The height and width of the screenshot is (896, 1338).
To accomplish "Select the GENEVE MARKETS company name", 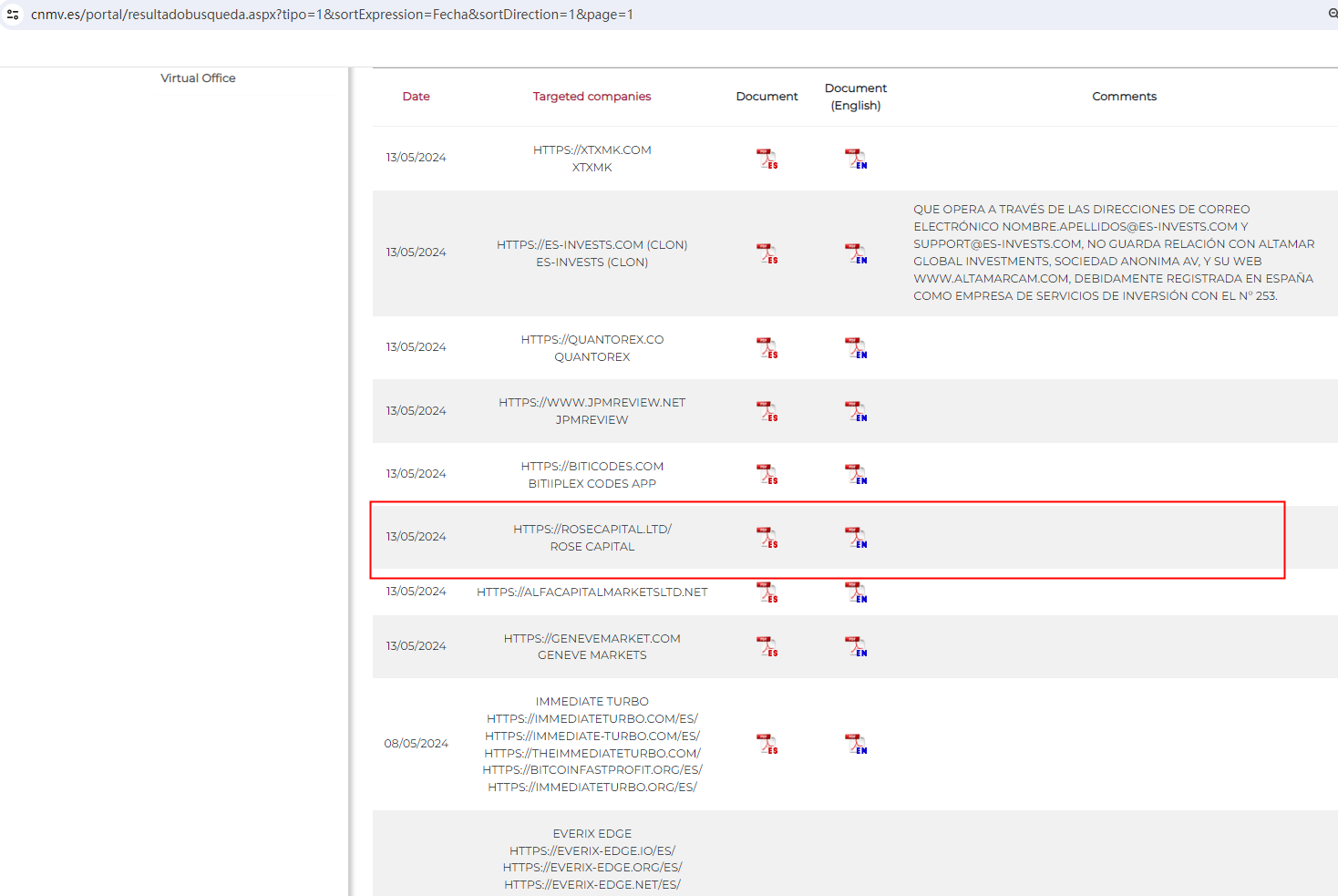I will [x=592, y=655].
